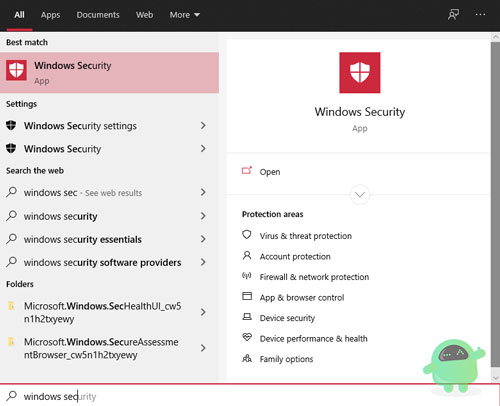This screenshot has height=406, width=500.
Task: Click the search magnifier icon in the search box
Action: (11, 396)
